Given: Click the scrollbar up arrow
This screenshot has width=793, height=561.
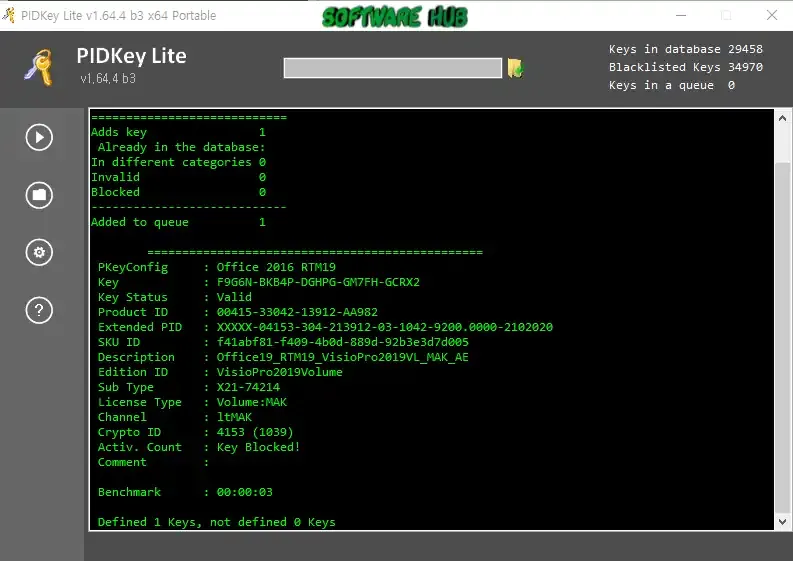Looking at the screenshot, I should coord(782,118).
